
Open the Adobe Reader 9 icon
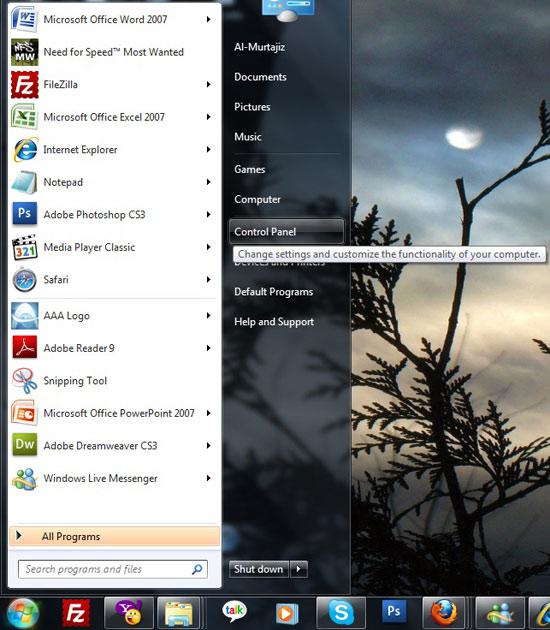point(25,348)
